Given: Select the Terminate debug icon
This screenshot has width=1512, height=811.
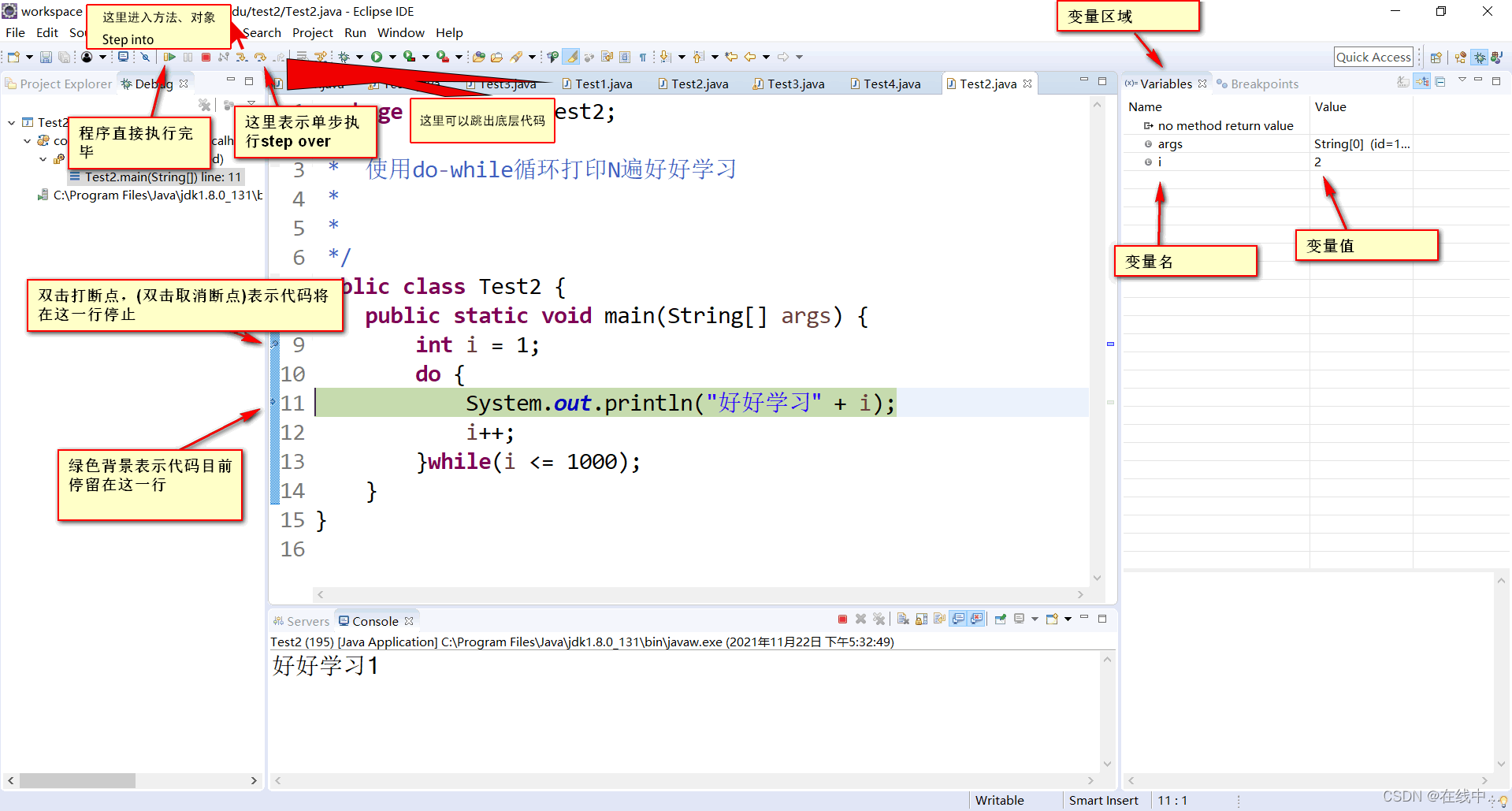Looking at the screenshot, I should 206,57.
